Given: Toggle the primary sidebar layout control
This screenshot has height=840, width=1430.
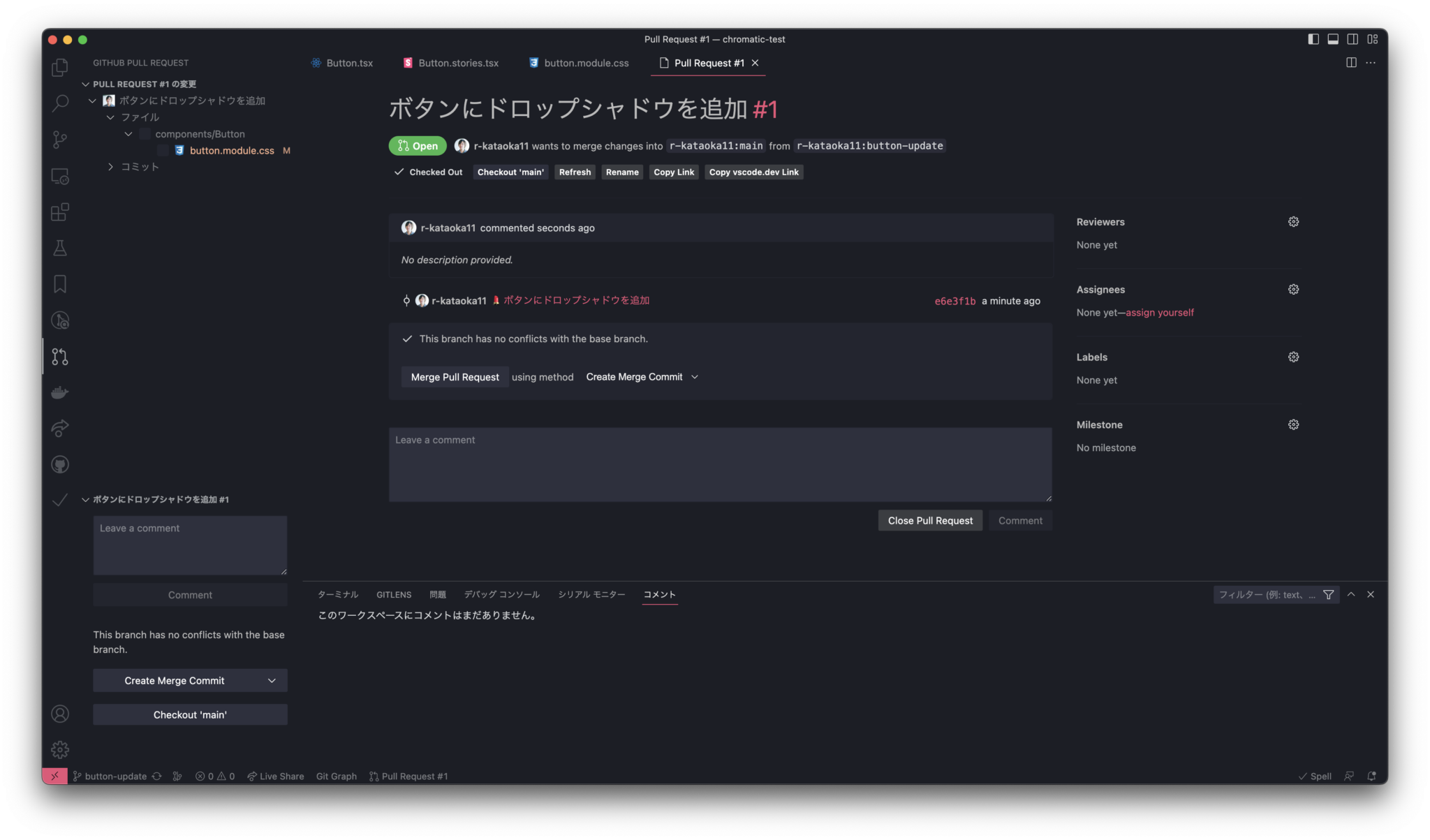Looking at the screenshot, I should 1312,39.
